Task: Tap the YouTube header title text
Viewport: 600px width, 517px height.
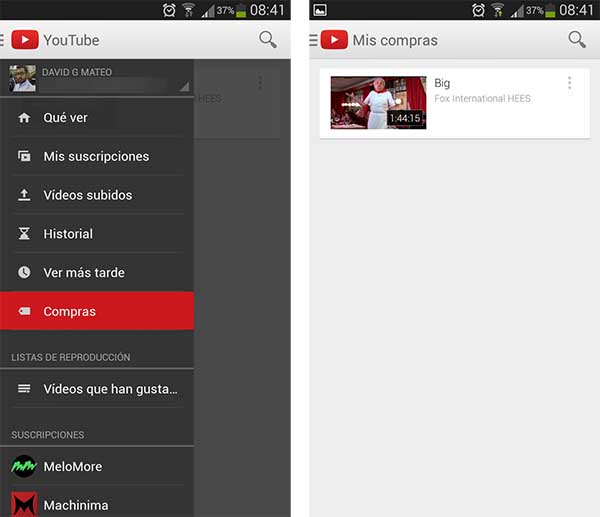Action: 71,40
